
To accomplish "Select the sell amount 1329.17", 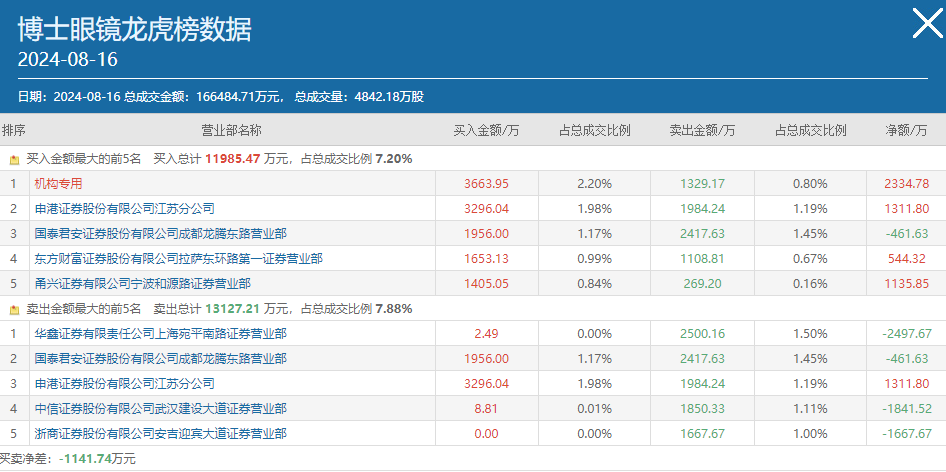I will coord(702,183).
